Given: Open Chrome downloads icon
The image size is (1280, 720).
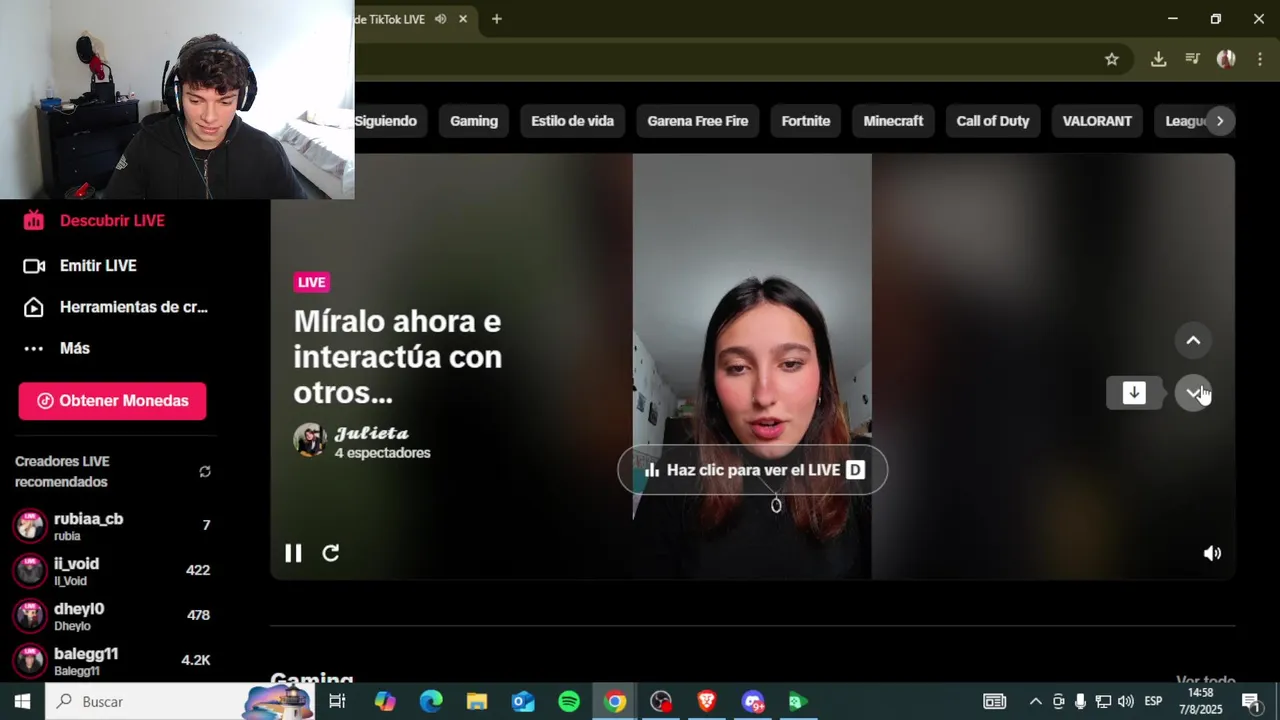Looking at the screenshot, I should tap(1158, 59).
